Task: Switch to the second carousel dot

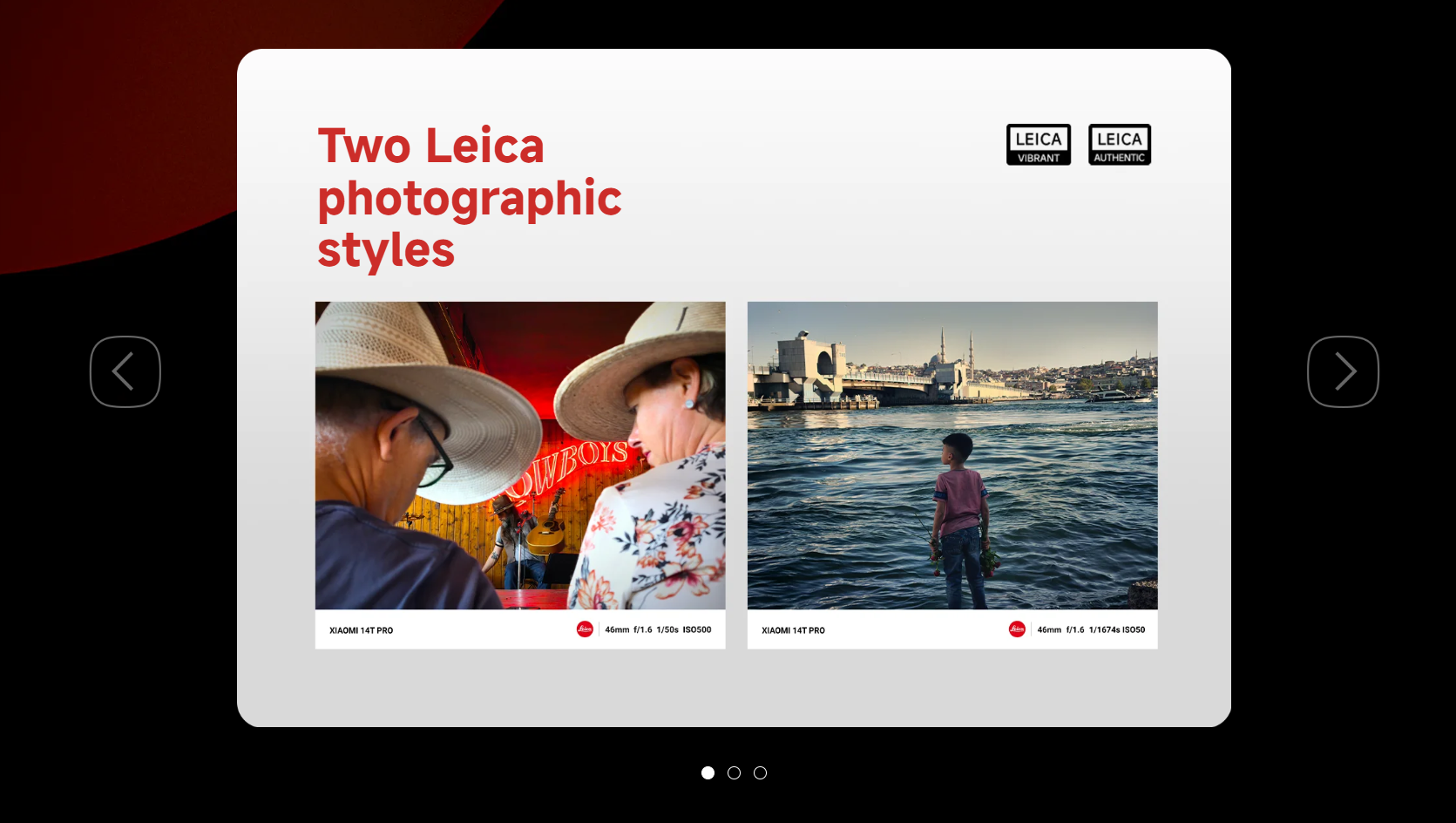Action: [x=734, y=773]
